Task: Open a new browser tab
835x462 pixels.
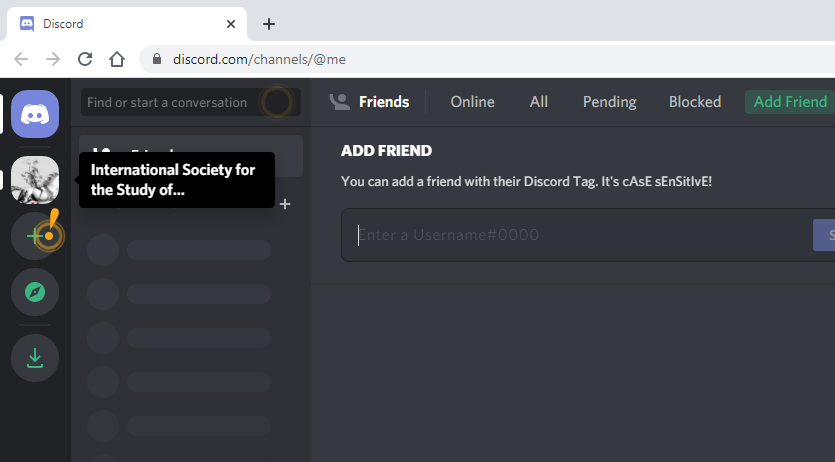Action: (x=268, y=24)
